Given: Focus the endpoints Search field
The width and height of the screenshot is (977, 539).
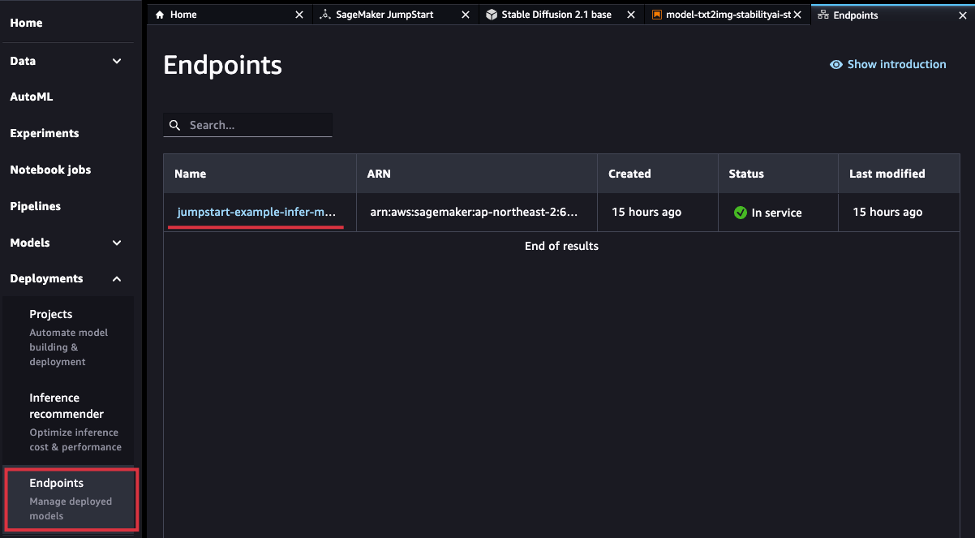Looking at the screenshot, I should pyautogui.click(x=247, y=125).
